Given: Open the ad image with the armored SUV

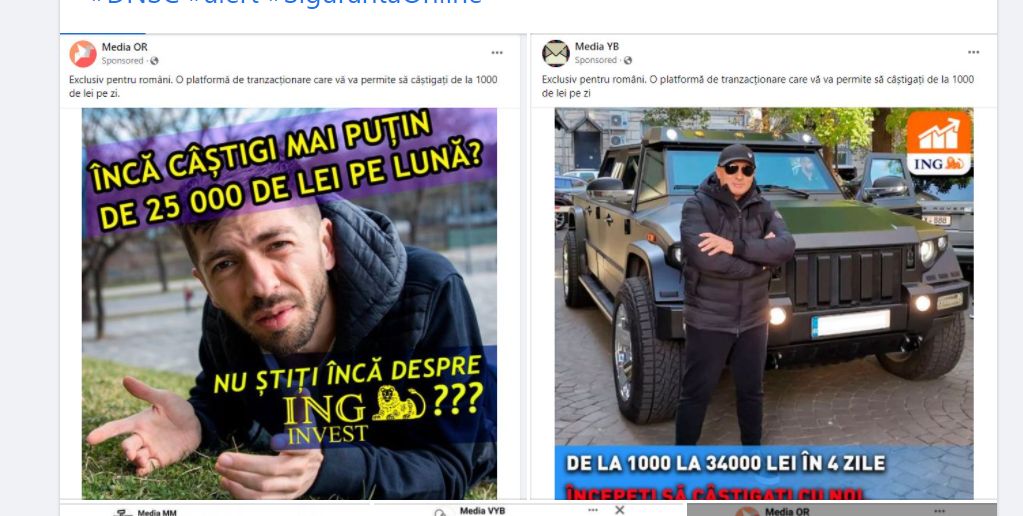Looking at the screenshot, I should click(764, 303).
